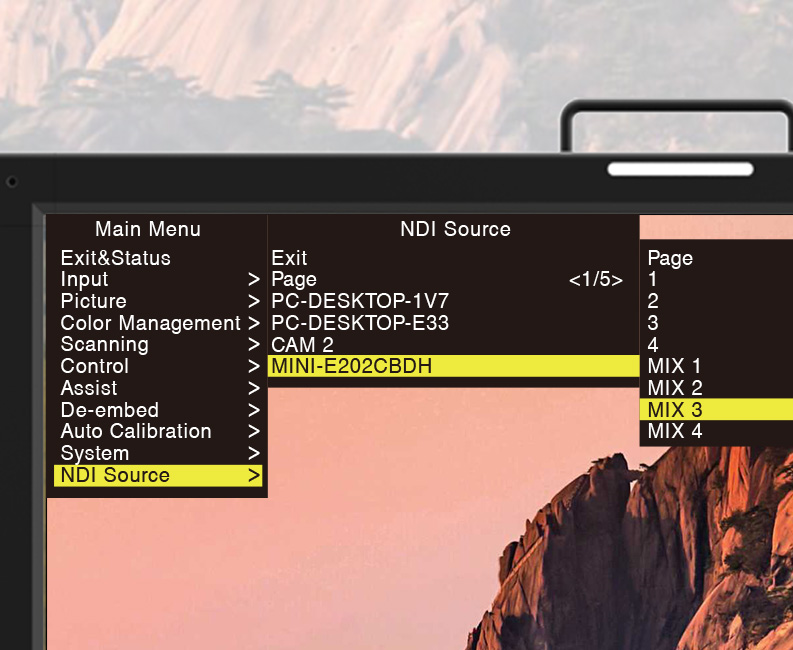Viewport: 793px width, 650px height.
Task: Choose PC-DESKTOP-1V7 NDI source
Action: coord(360,302)
